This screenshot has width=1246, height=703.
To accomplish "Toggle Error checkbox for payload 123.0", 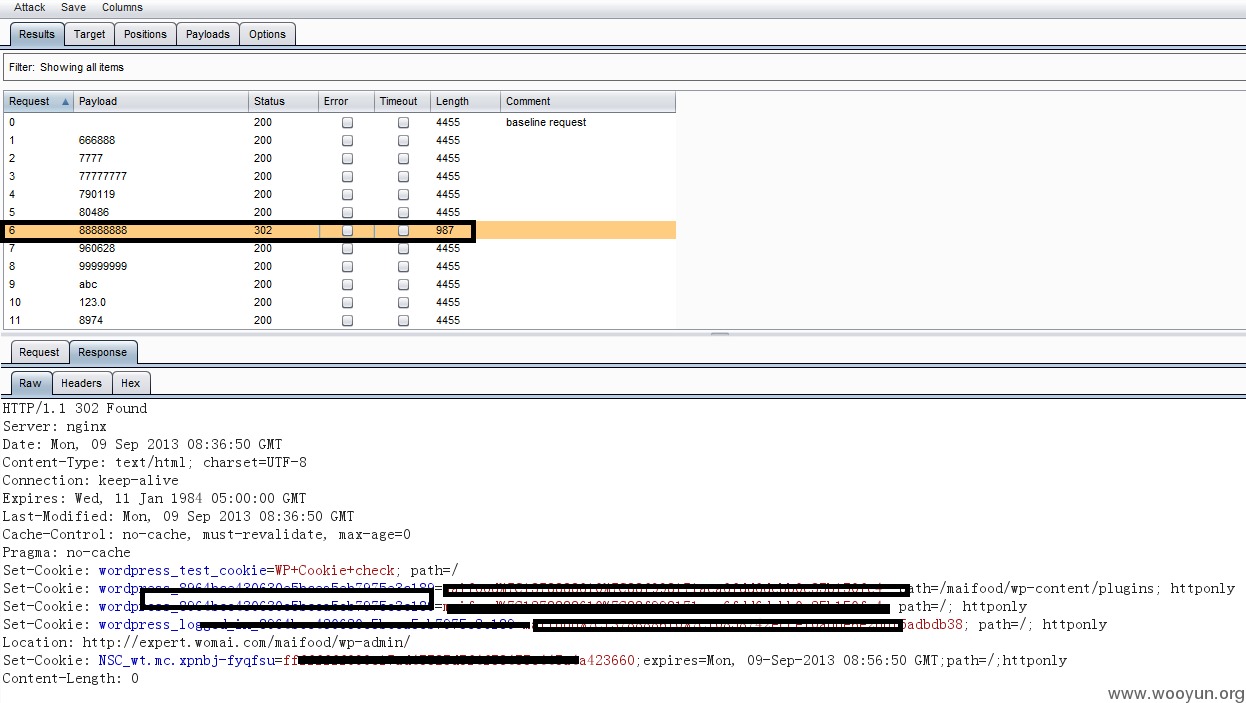I will click(x=347, y=302).
